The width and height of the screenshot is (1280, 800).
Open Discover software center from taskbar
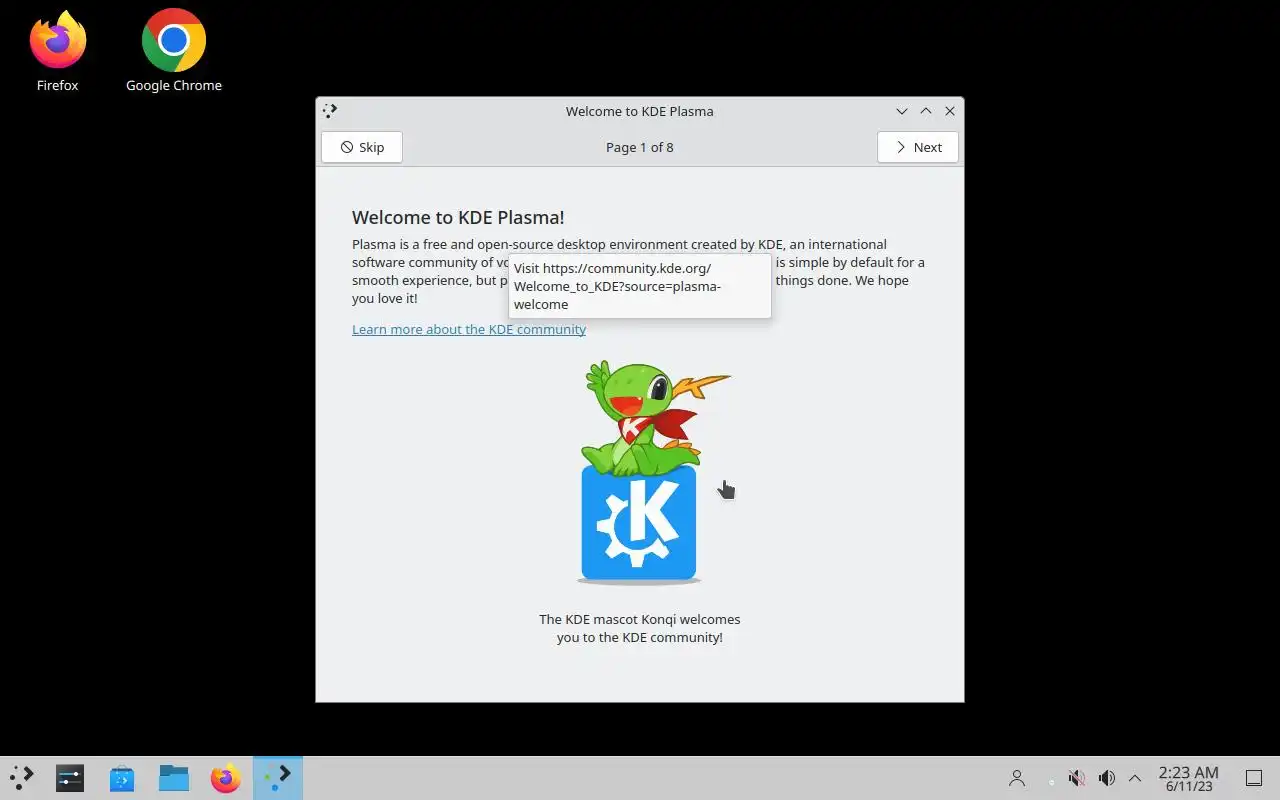click(x=122, y=778)
